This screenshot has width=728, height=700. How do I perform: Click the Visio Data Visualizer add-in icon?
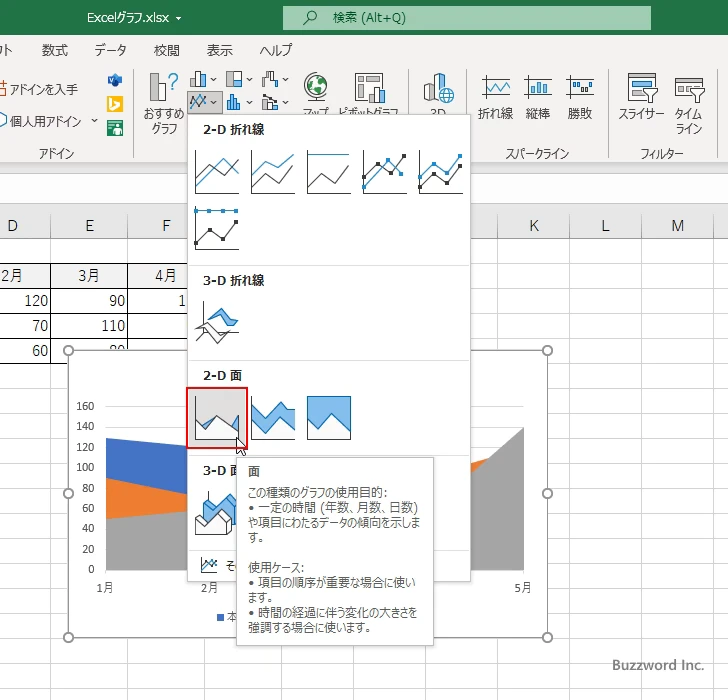pos(115,80)
